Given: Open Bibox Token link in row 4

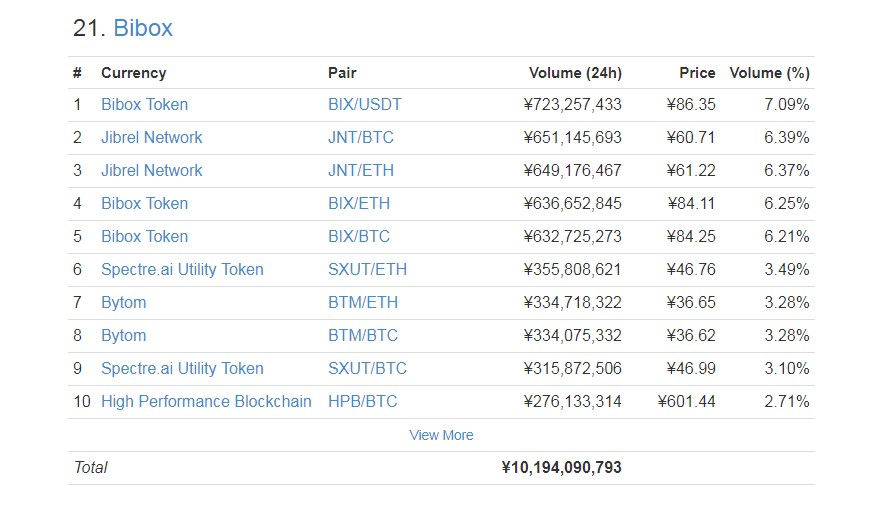Looking at the screenshot, I should [145, 203].
